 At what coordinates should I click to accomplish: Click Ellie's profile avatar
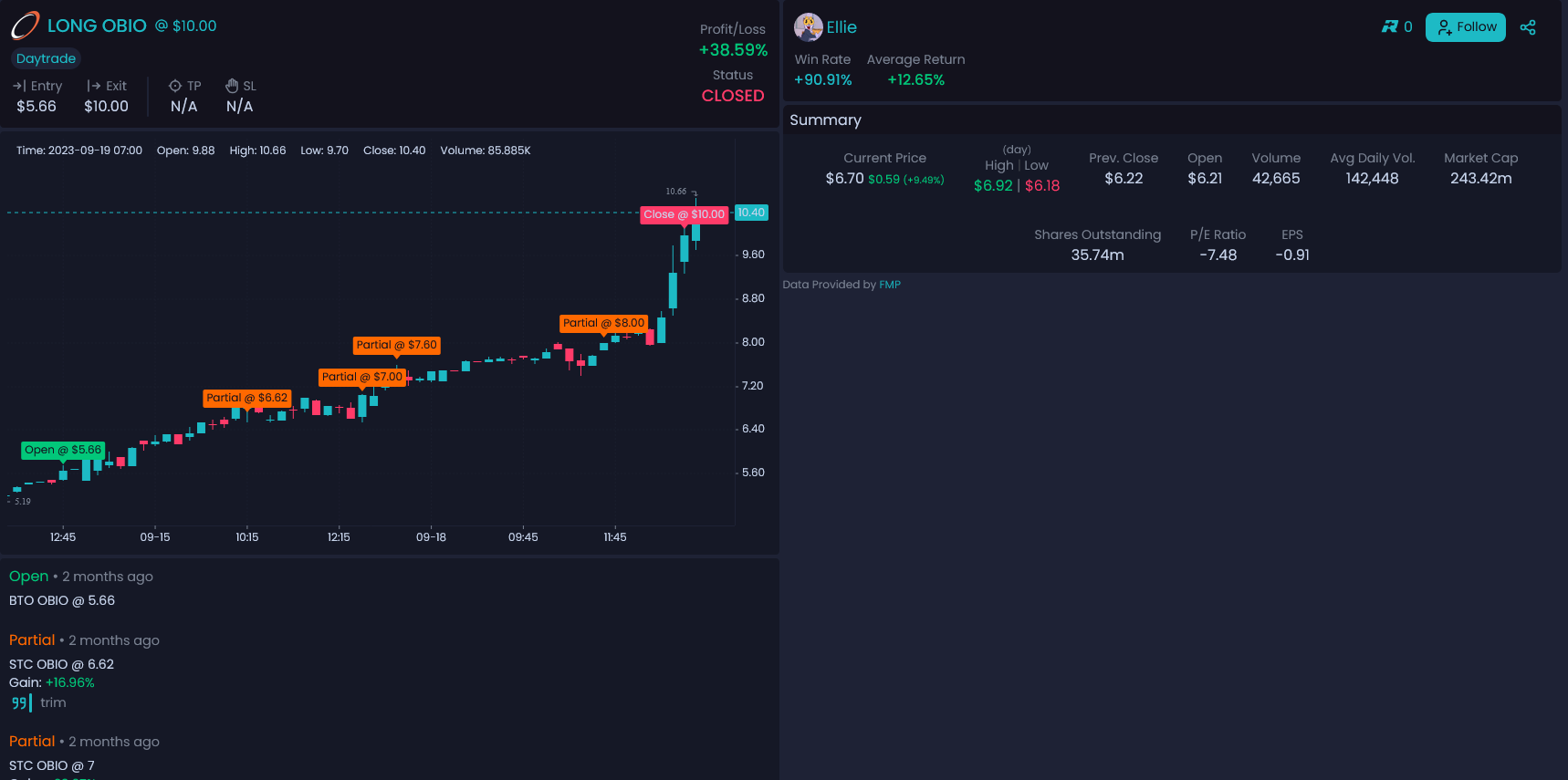(808, 27)
